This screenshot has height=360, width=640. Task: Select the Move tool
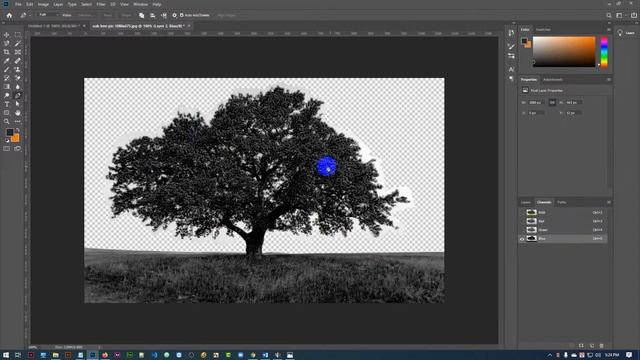coord(7,35)
